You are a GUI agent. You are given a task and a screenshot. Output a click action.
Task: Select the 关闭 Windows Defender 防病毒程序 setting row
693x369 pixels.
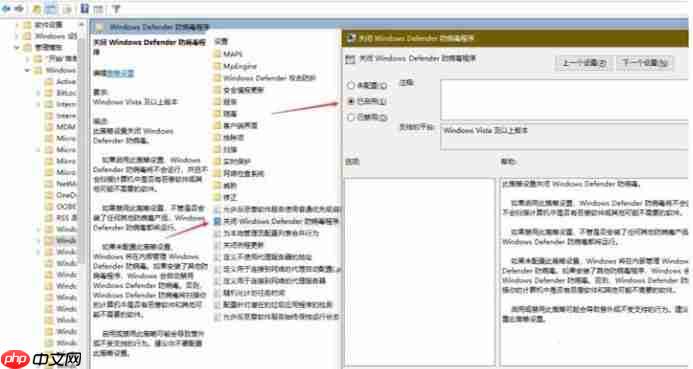click(x=277, y=221)
